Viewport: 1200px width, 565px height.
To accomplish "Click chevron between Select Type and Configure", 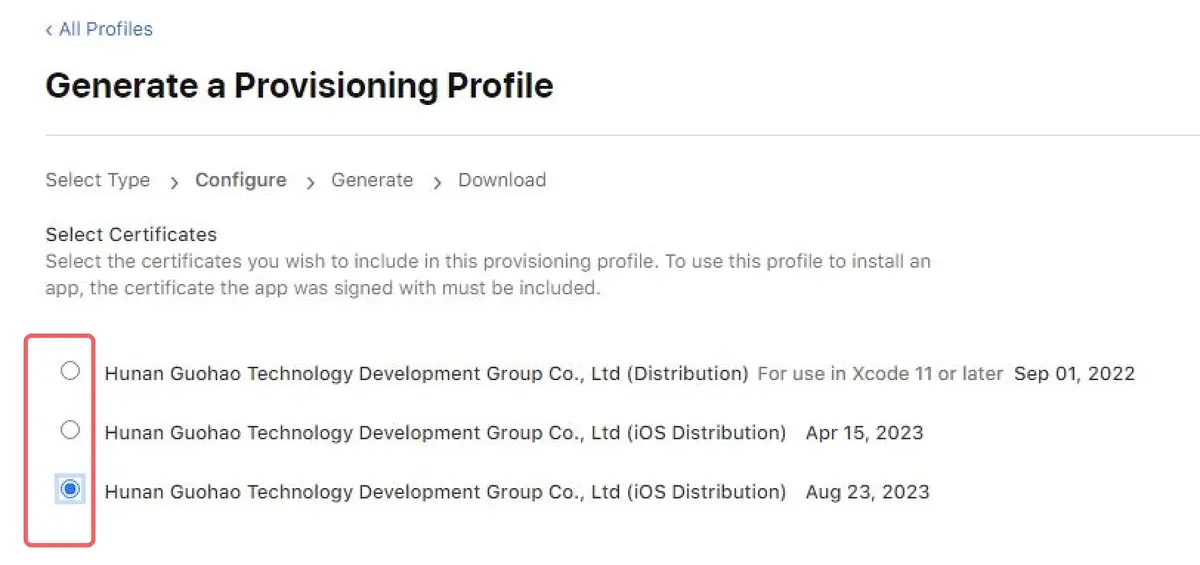I will (174, 183).
